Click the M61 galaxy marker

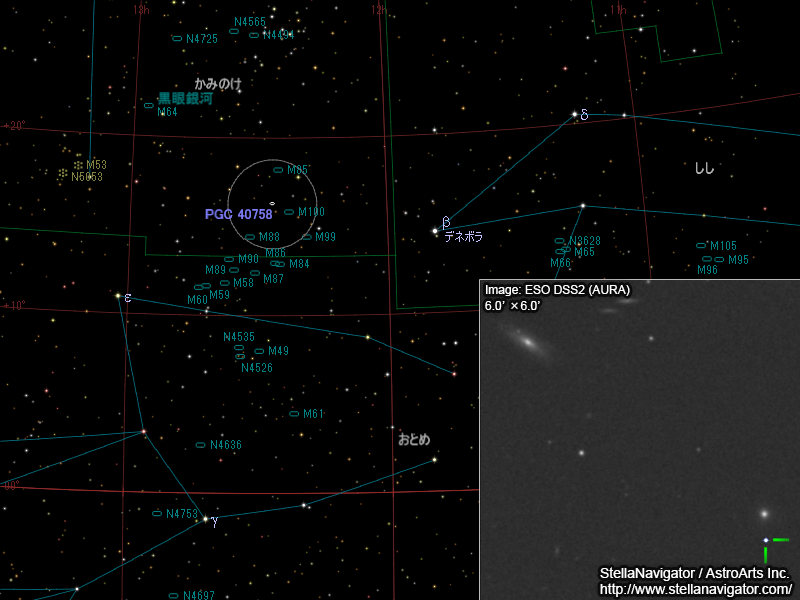point(294,414)
